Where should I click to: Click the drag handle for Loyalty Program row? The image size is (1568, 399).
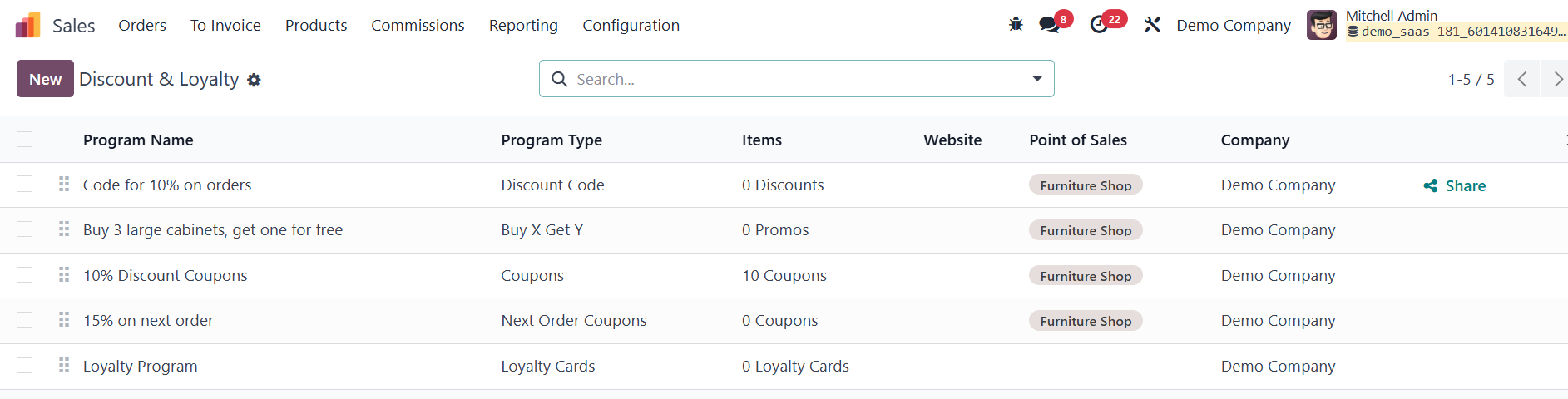pyautogui.click(x=64, y=366)
